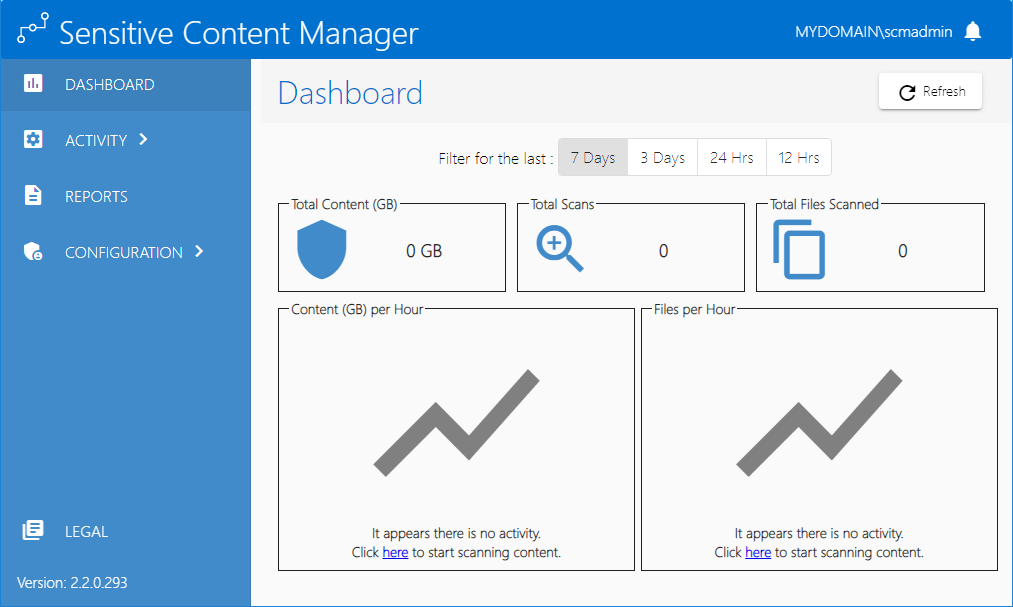The height and width of the screenshot is (607, 1013).
Task: Click the '0' value in Total Scans
Action: click(663, 251)
